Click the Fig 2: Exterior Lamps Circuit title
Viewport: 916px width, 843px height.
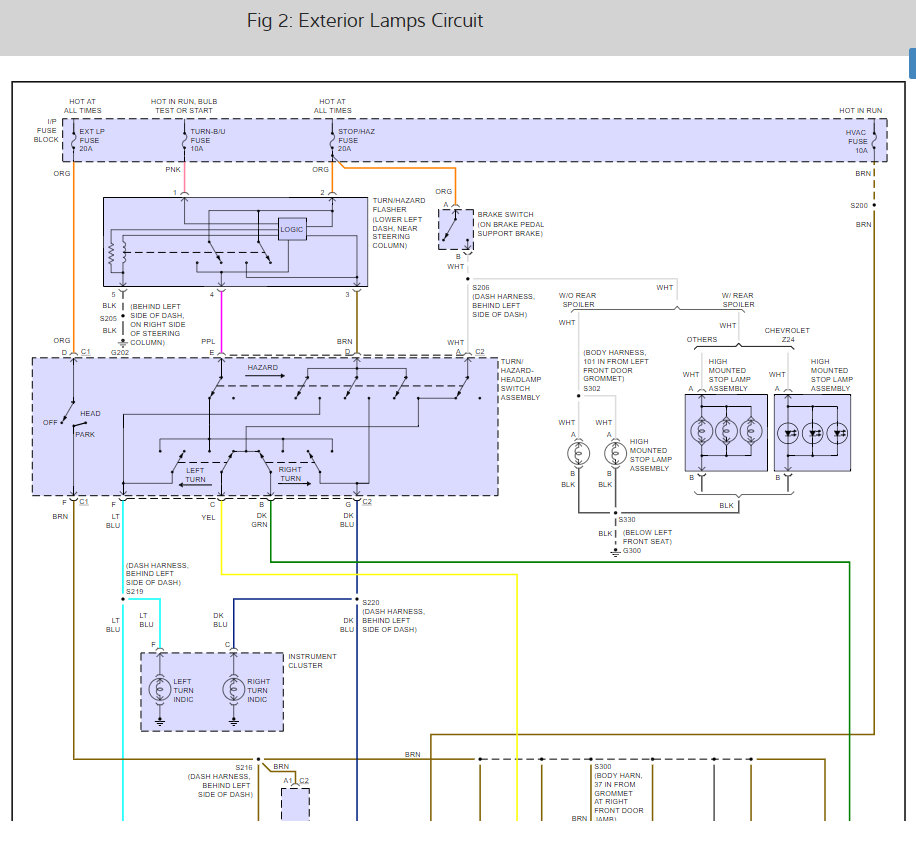(365, 21)
